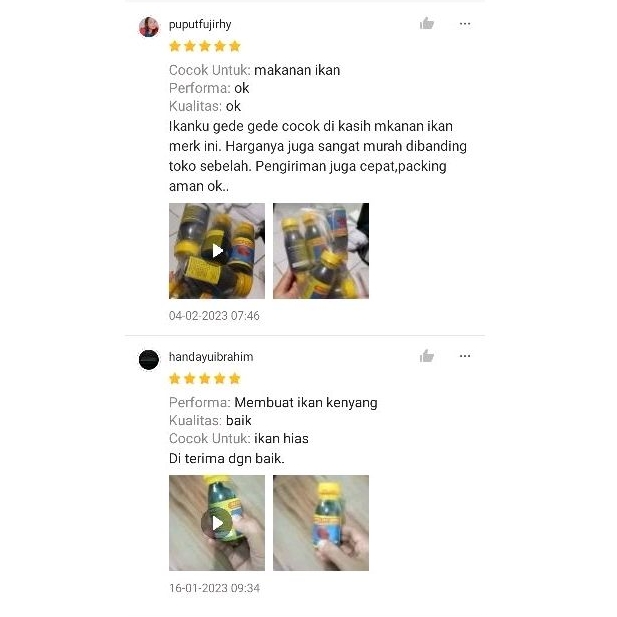
Task: Click 'Performa: Membuat ikan kenyang' line
Action: tap(273, 403)
